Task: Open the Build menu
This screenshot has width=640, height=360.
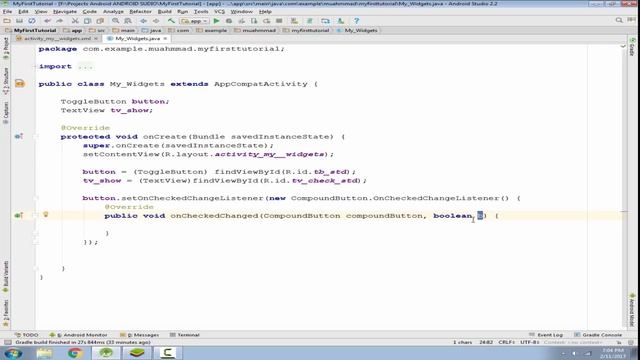Action: click(x=164, y=11)
